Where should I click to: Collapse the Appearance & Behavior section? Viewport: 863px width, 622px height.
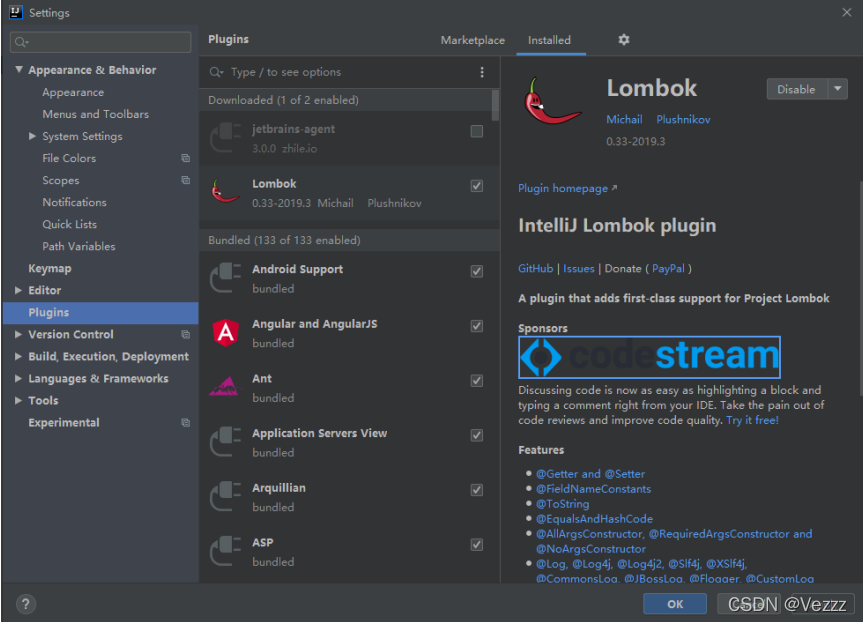(x=19, y=69)
